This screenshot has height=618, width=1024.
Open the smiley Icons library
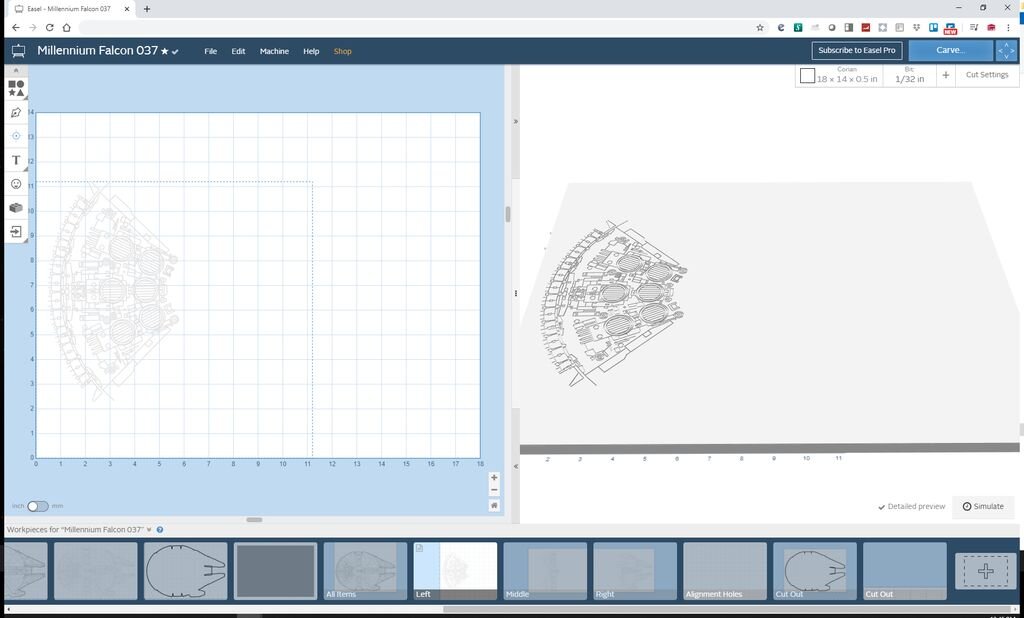coord(16,184)
